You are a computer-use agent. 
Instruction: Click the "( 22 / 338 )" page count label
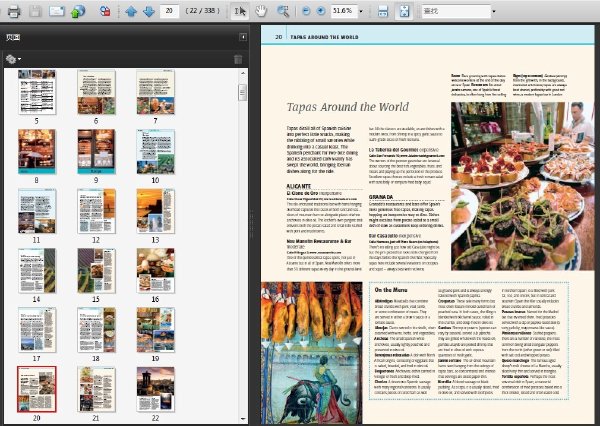pyautogui.click(x=202, y=11)
